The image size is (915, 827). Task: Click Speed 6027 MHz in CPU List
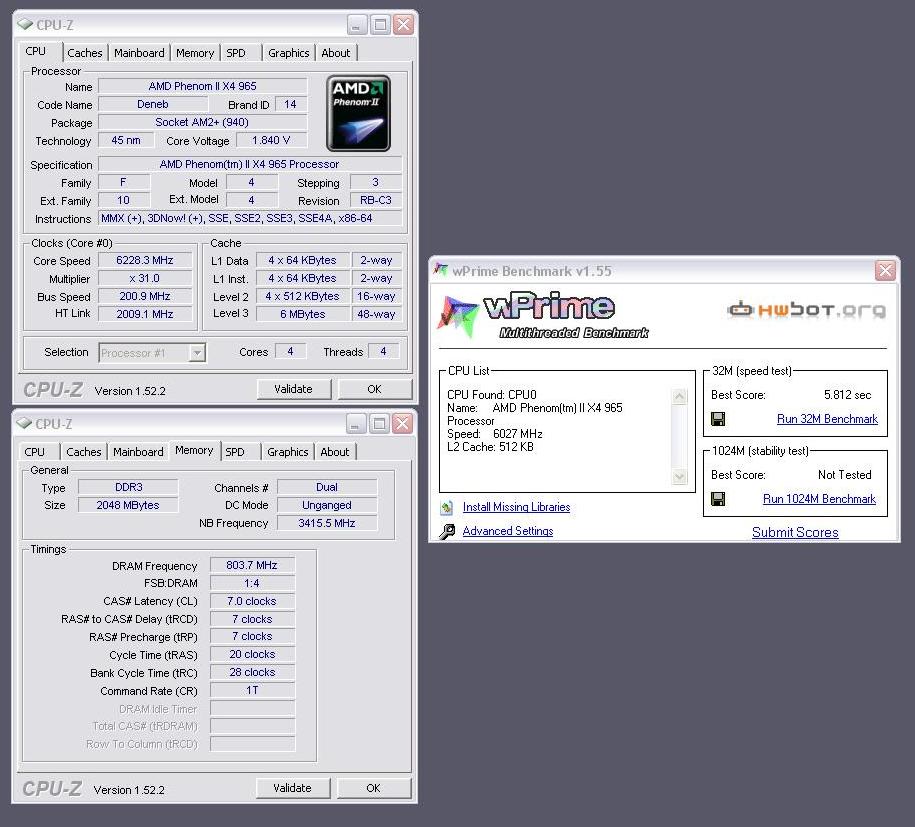tap(495, 434)
